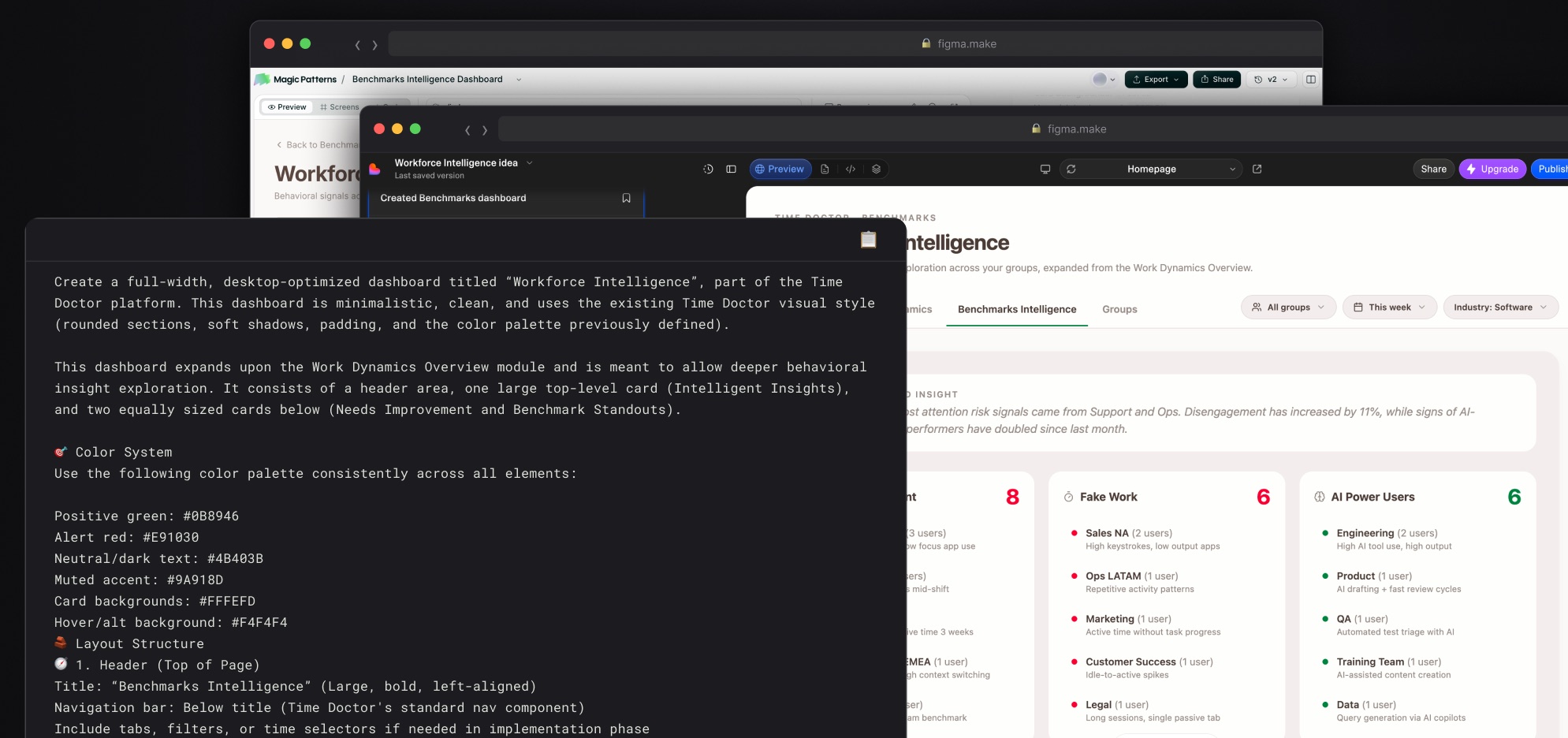
Task: Copy prompt with the clipboard icon
Action: click(868, 239)
